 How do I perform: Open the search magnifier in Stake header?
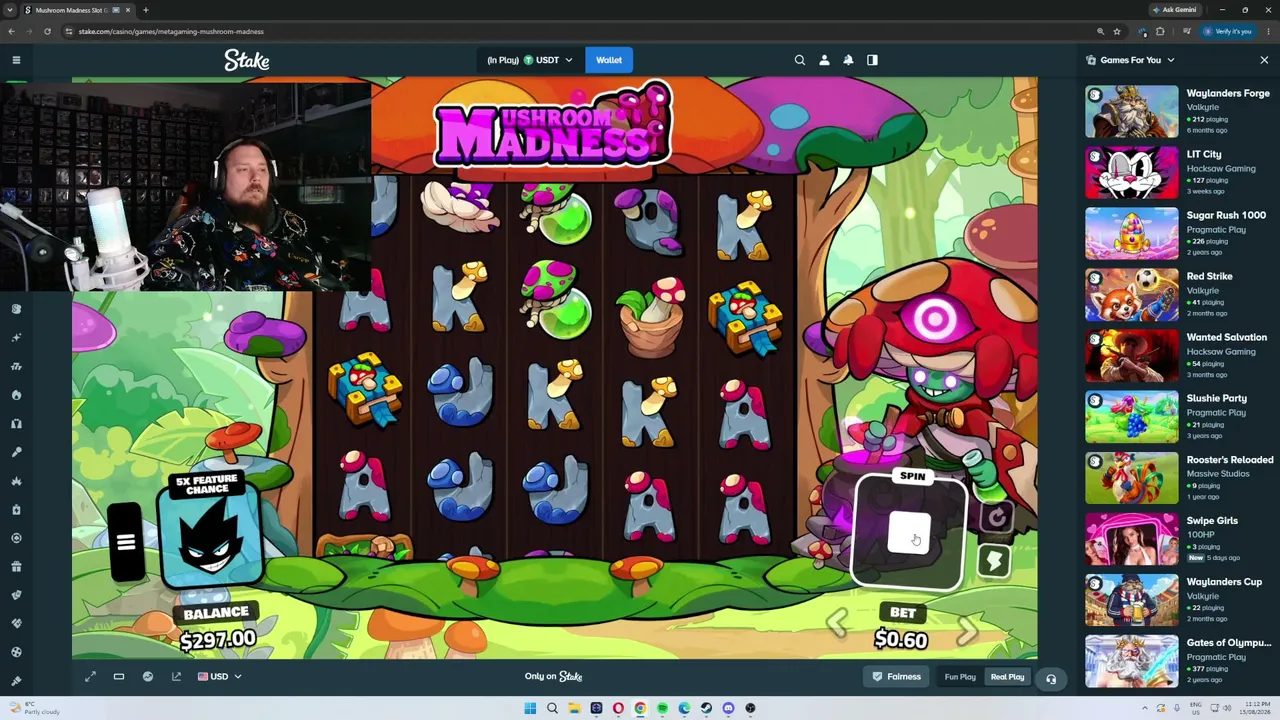[x=800, y=60]
